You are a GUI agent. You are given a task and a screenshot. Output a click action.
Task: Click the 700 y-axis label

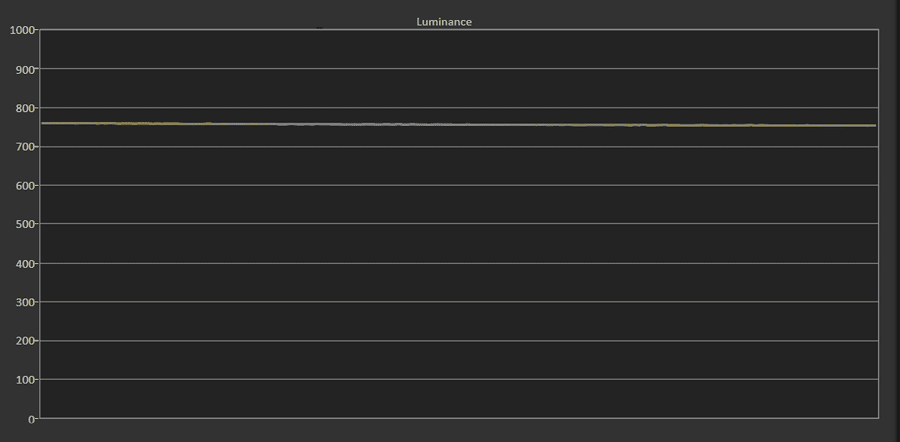(x=26, y=147)
